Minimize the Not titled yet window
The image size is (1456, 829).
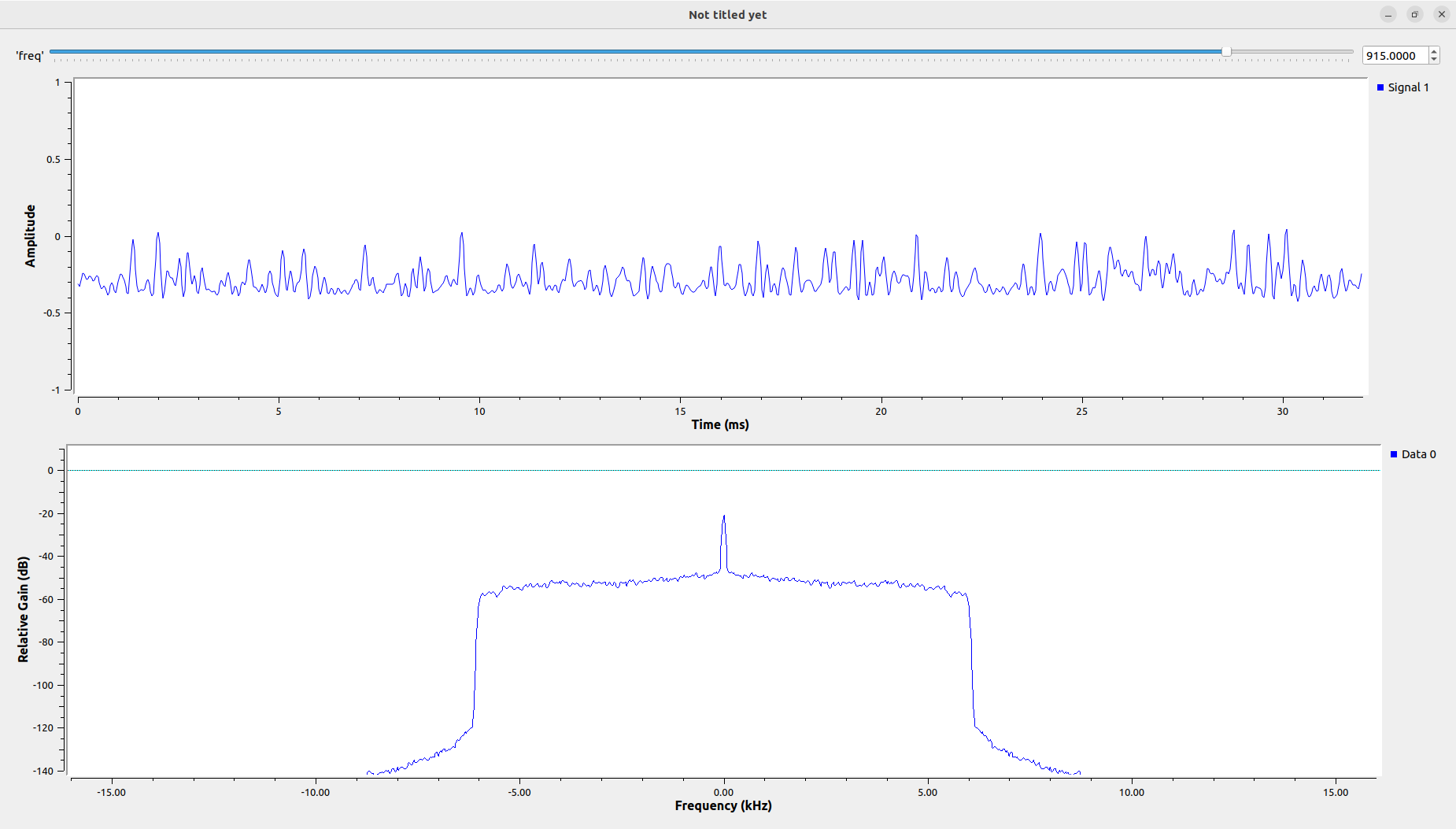tap(1388, 14)
